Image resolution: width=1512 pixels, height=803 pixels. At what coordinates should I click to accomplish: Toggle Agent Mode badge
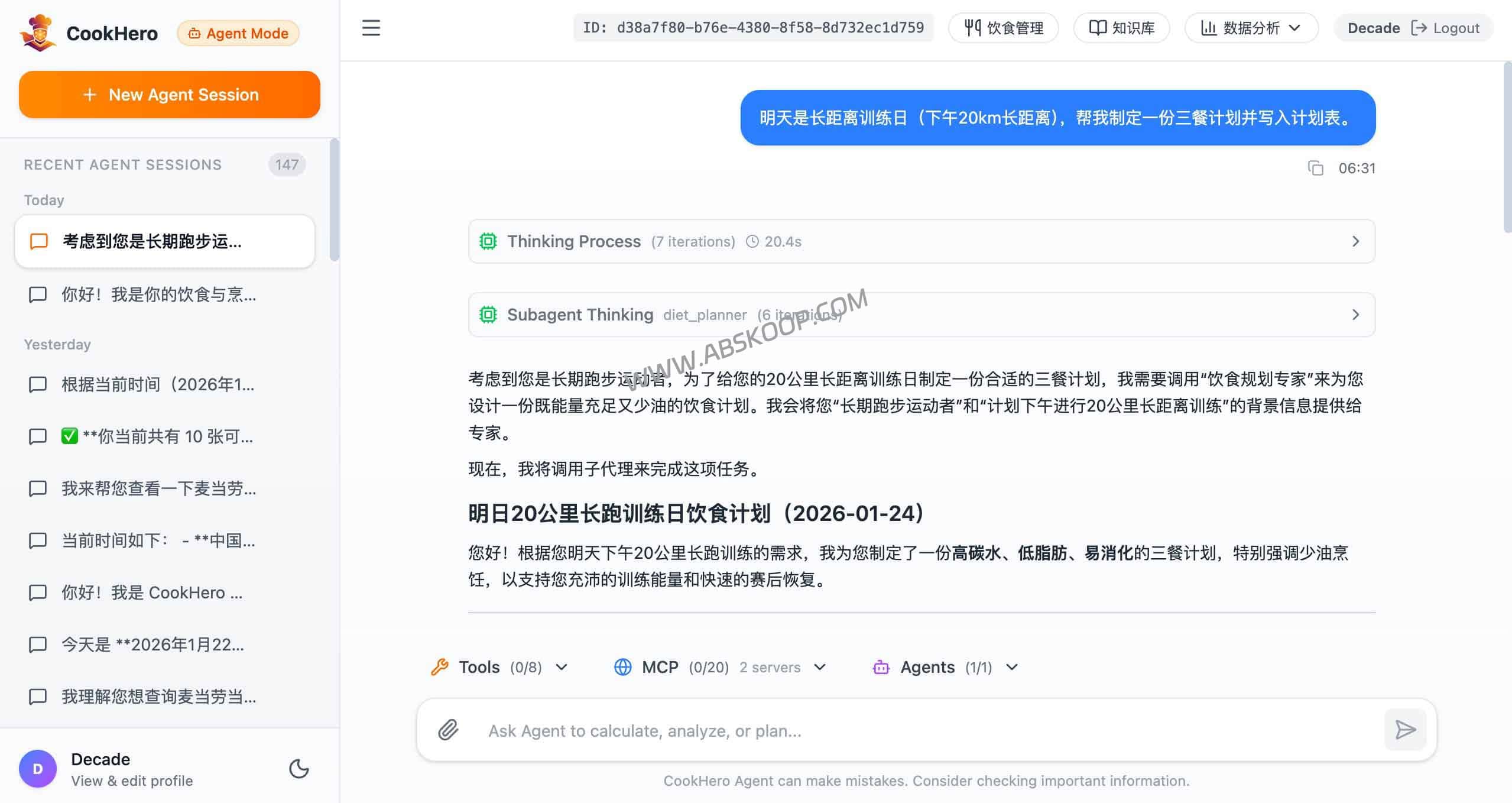point(237,33)
